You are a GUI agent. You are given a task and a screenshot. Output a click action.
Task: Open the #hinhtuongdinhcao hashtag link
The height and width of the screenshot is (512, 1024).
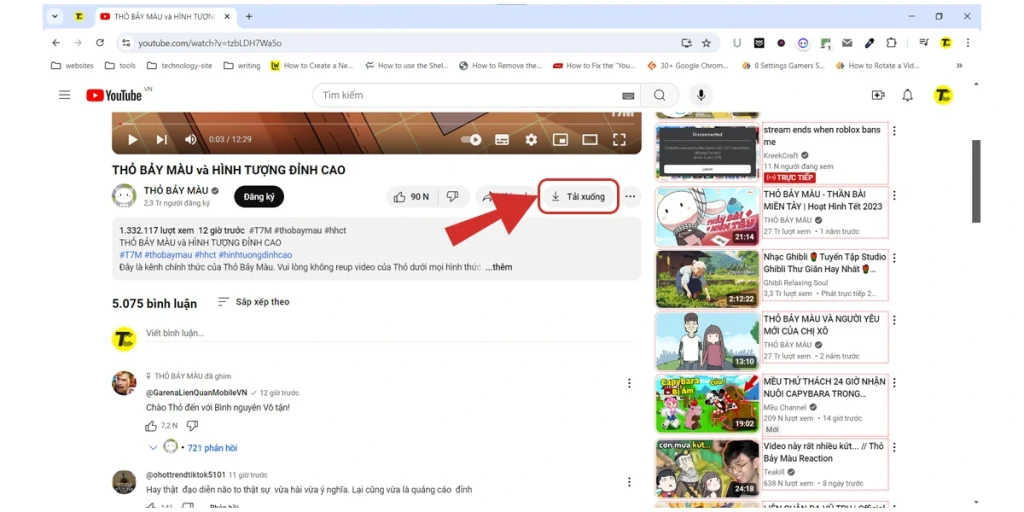pos(255,255)
